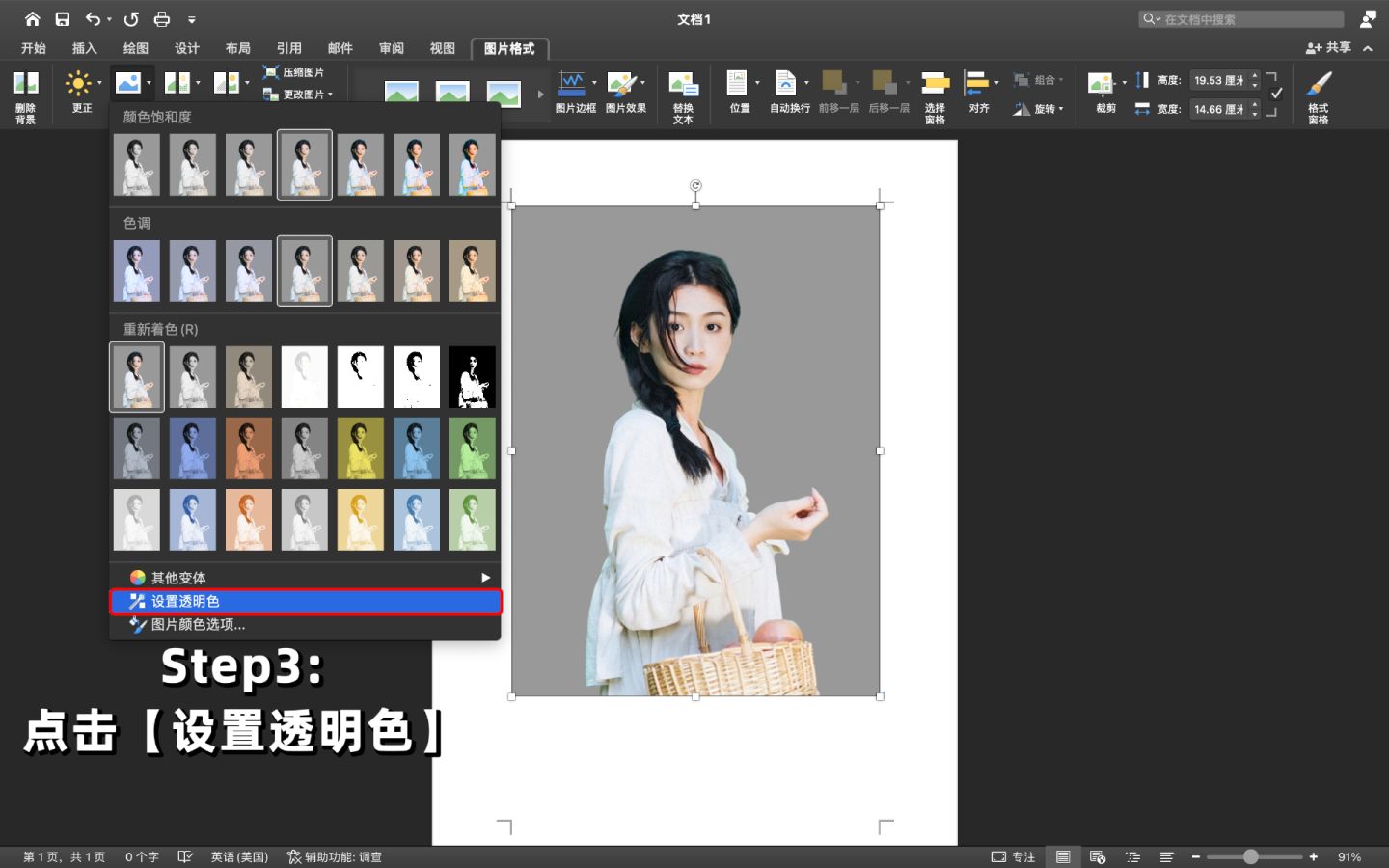1389x868 pixels.
Task: Click 后移一层 send backward
Action: point(888,92)
